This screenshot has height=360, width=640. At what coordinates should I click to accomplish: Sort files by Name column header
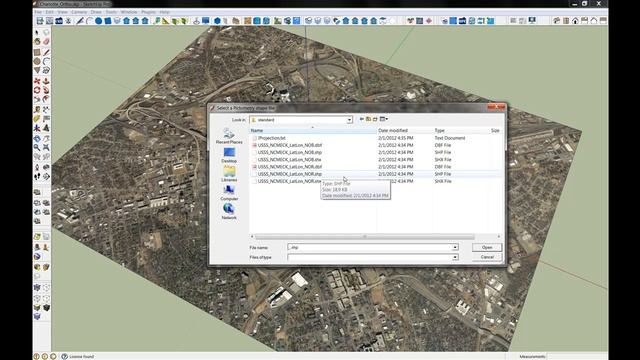[313, 131]
